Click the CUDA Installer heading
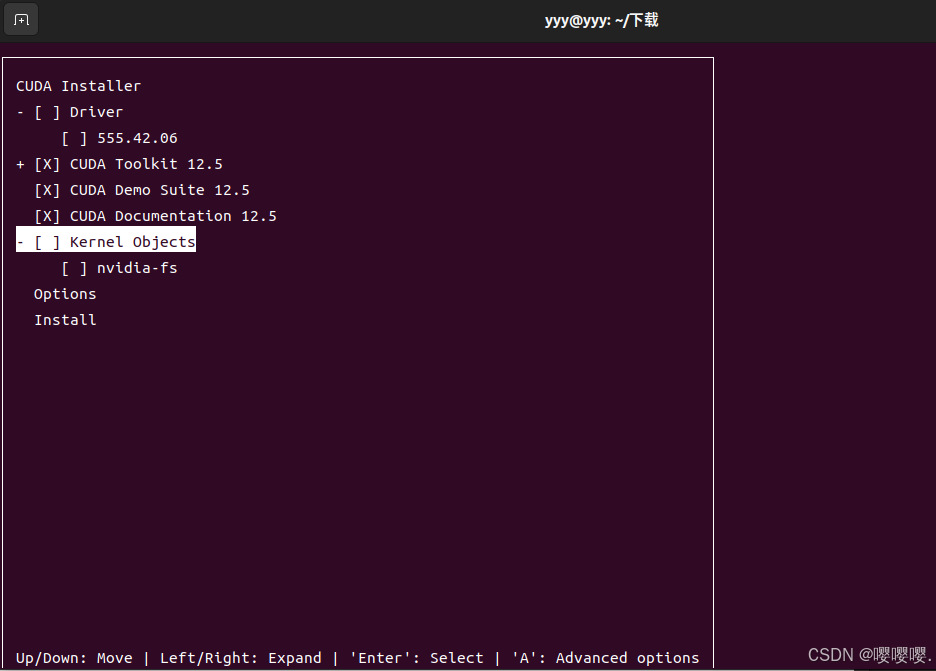936x671 pixels. (x=78, y=85)
